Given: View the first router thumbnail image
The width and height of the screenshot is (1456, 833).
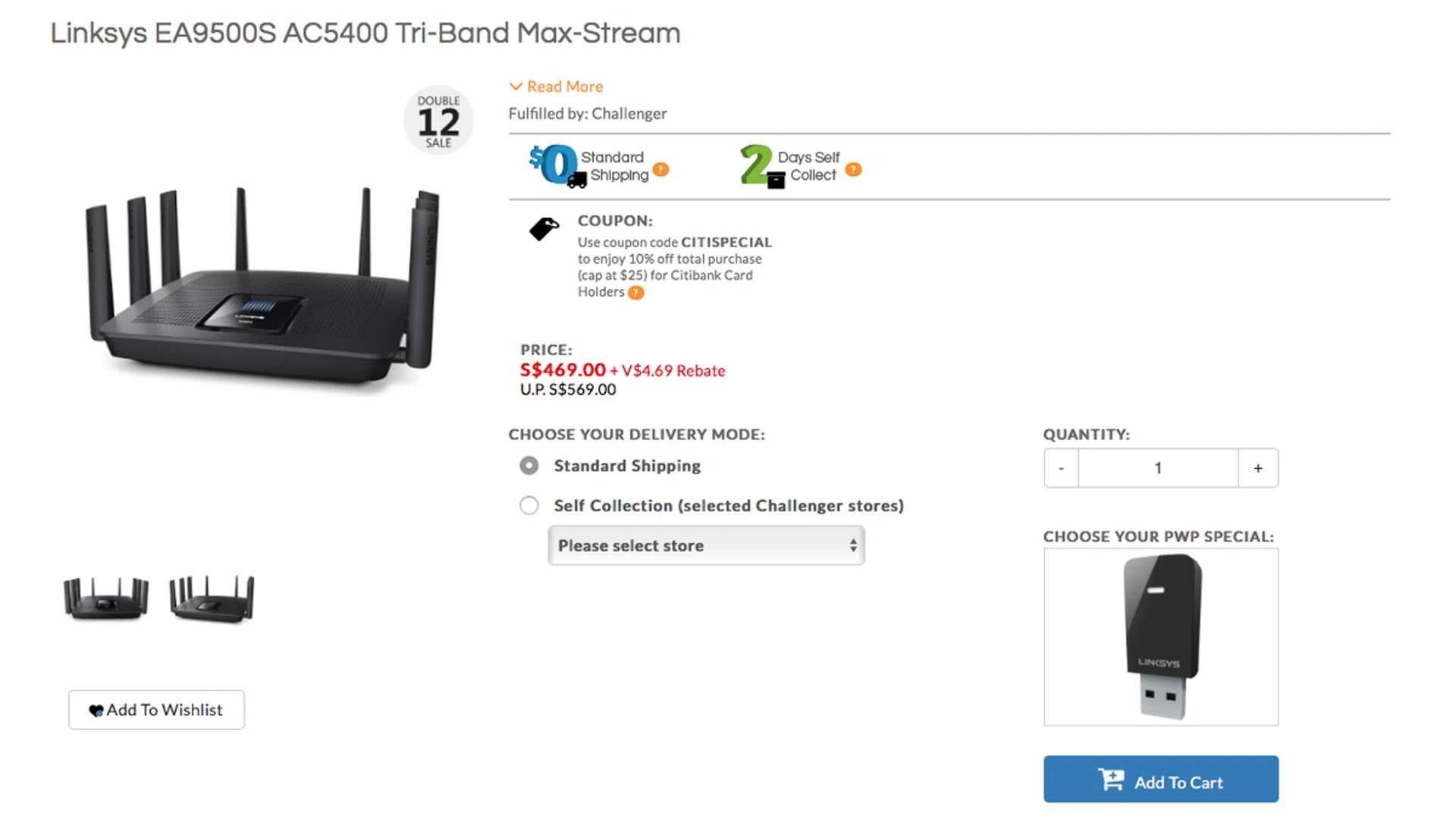Looking at the screenshot, I should [x=106, y=599].
